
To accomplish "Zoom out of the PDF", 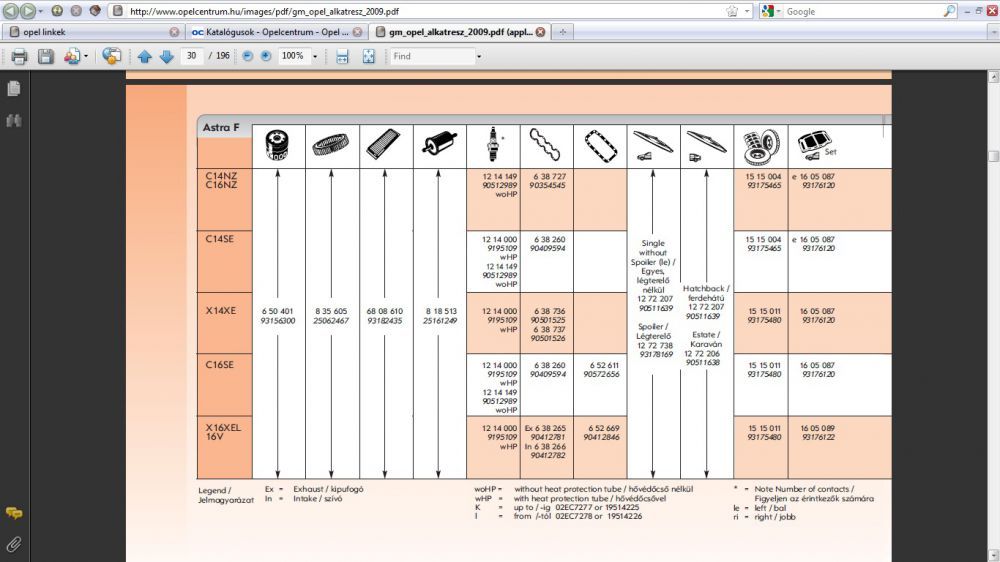I will 247,56.
